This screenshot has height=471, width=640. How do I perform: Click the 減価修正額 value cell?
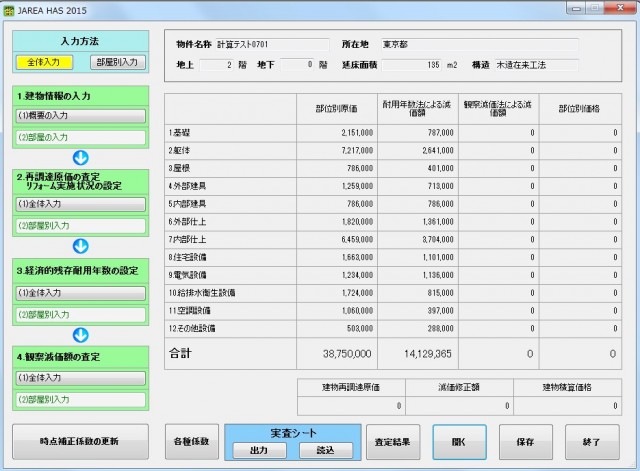459,406
